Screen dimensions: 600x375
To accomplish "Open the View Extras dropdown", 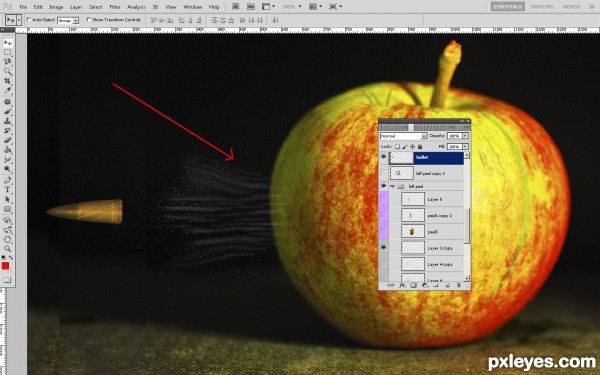I will point(268,7).
